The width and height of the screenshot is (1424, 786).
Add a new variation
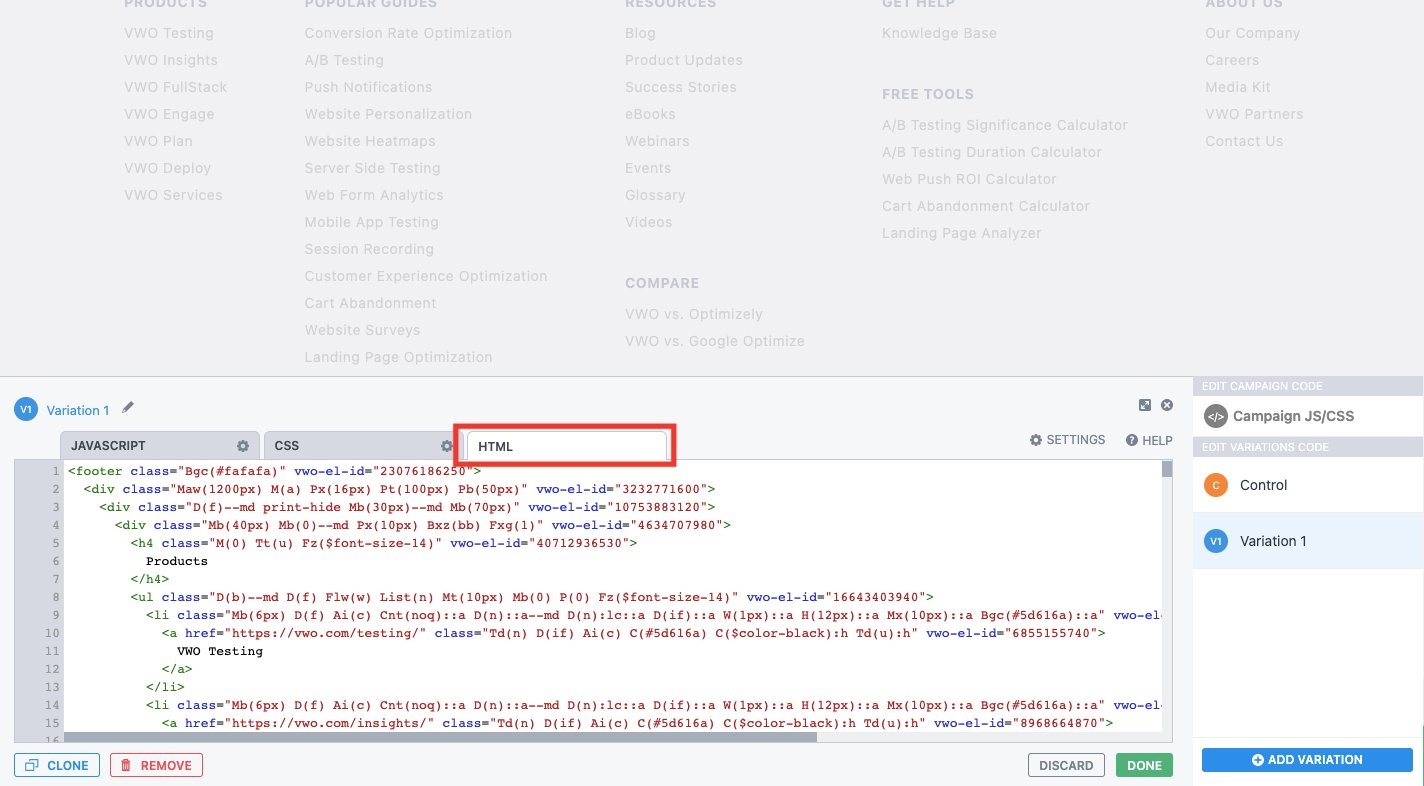[1307, 759]
